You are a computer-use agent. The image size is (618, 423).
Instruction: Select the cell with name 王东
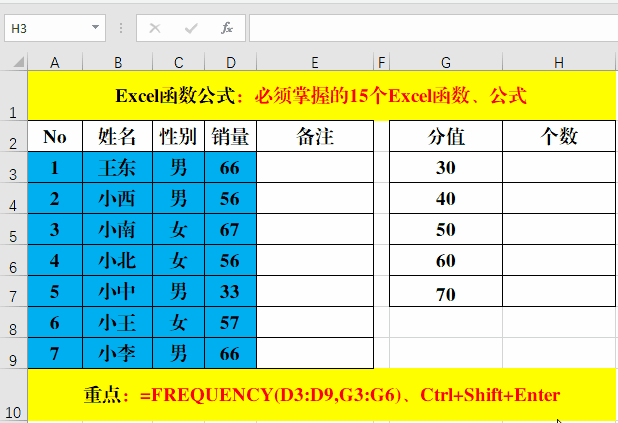(x=117, y=167)
